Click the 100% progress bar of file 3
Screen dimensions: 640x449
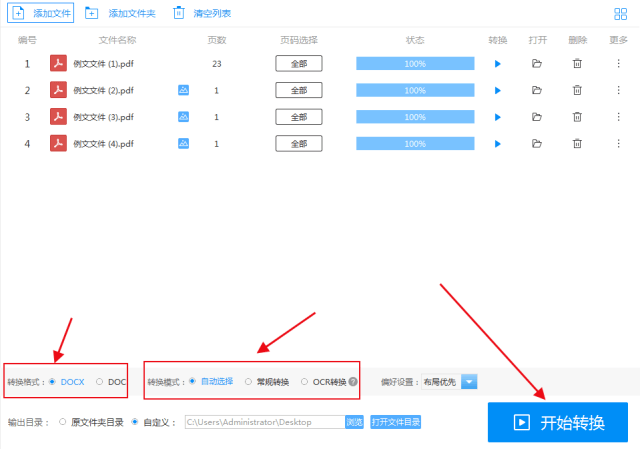point(415,117)
